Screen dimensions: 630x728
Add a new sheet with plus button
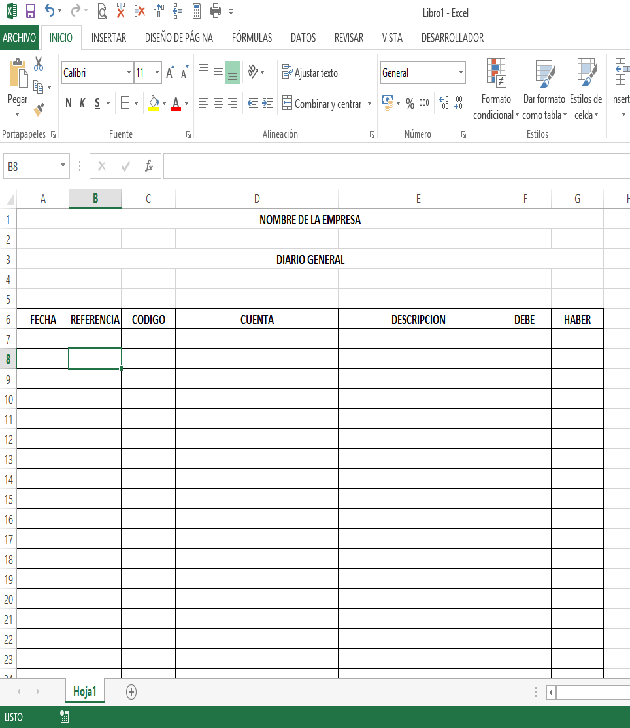point(131,692)
